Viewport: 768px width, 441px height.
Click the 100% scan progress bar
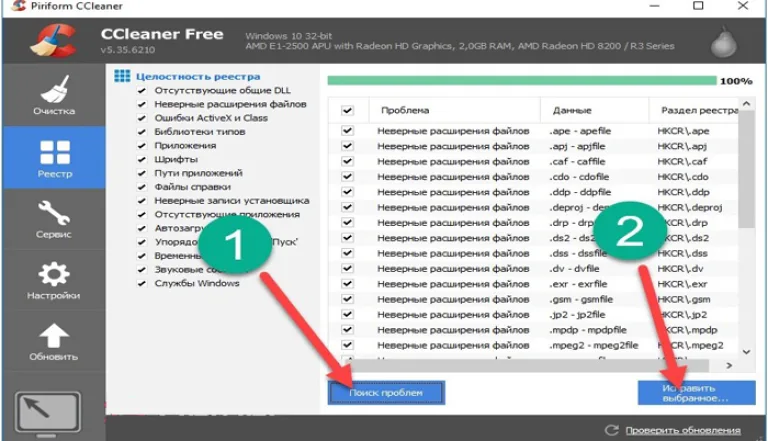[522, 81]
